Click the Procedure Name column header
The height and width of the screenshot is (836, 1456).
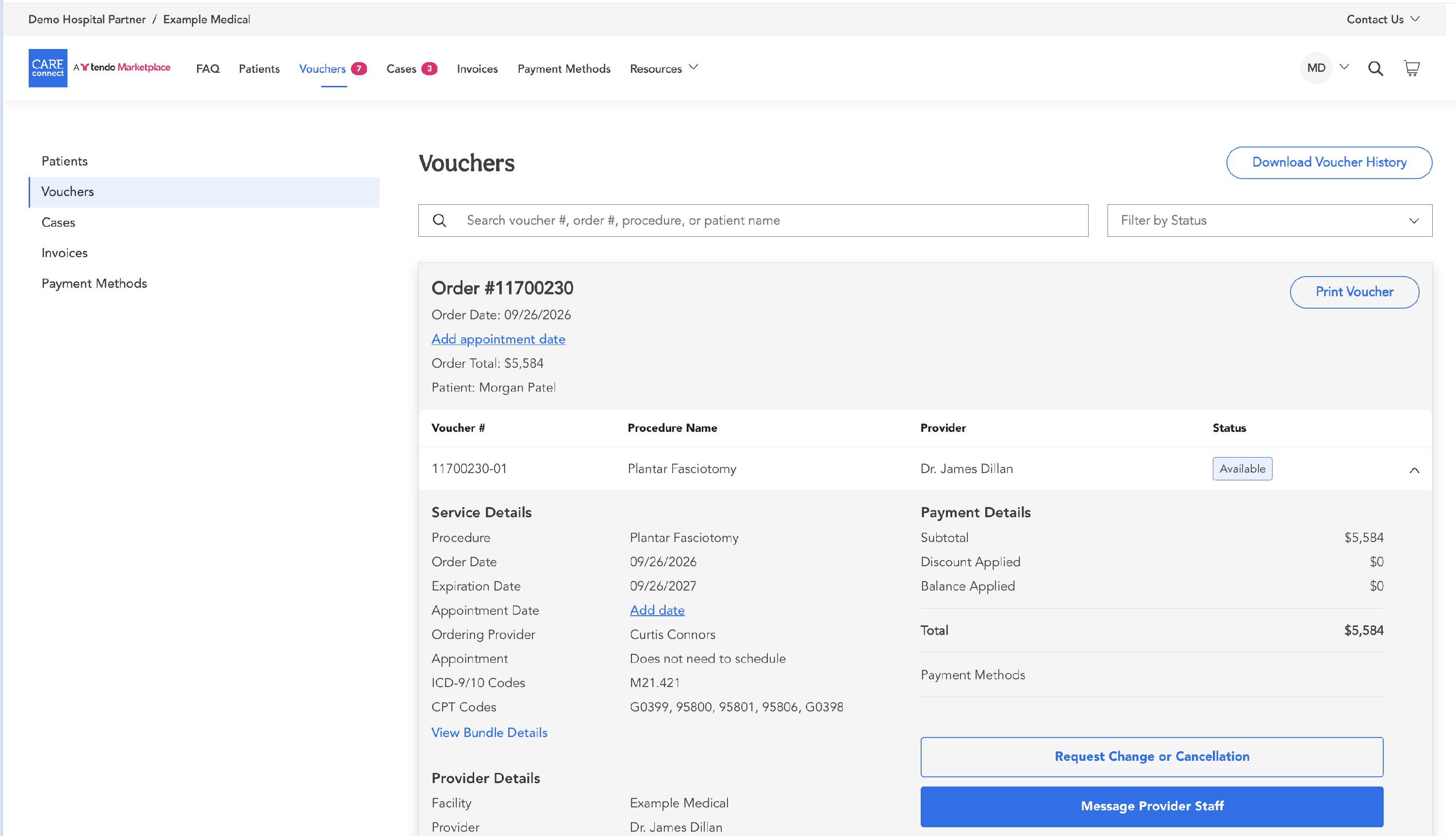point(672,428)
